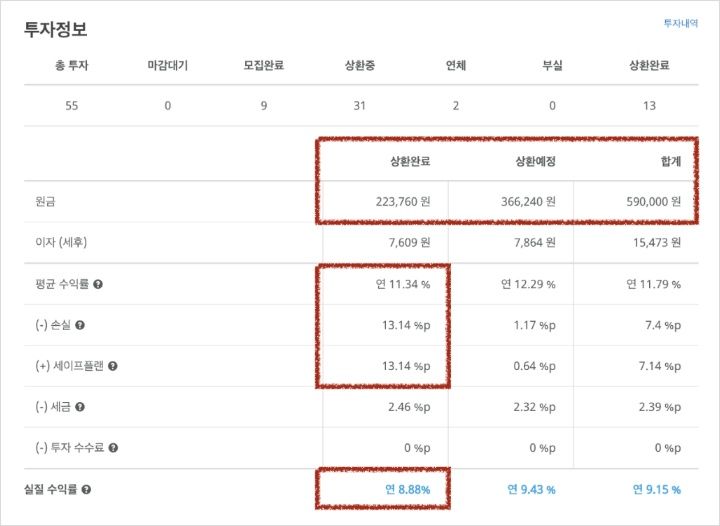
Task: Click help icon next to 평균 수익률
Action: tap(98, 285)
